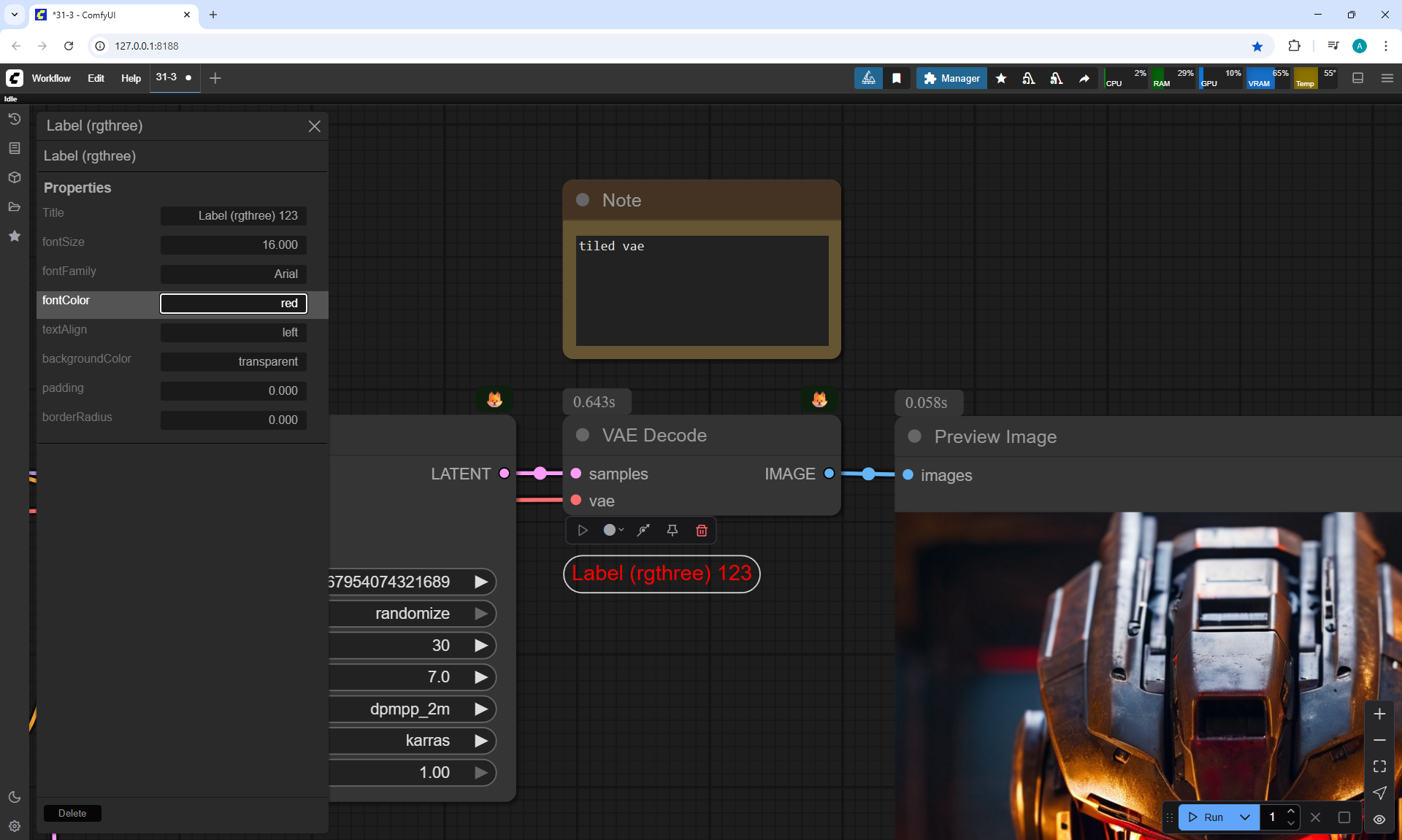Advance the dpmpp_2m sampler arrow
1402x840 pixels.
click(x=481, y=709)
